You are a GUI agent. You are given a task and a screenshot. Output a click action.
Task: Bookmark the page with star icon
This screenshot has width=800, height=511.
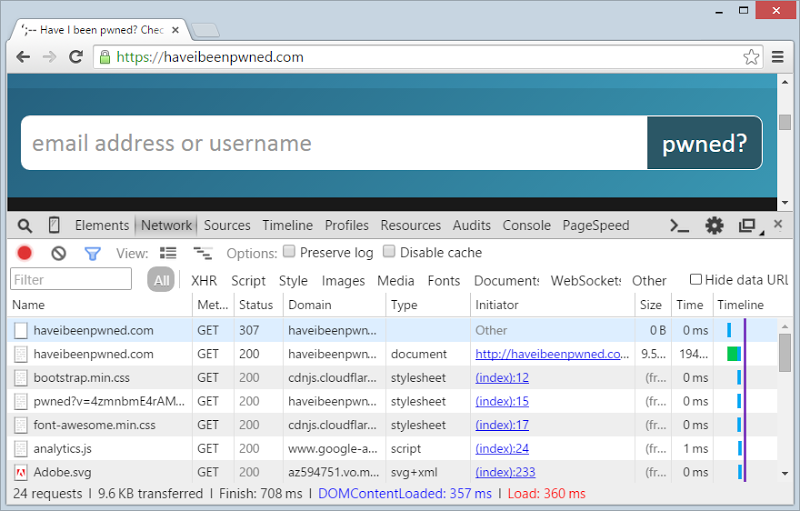(x=751, y=57)
